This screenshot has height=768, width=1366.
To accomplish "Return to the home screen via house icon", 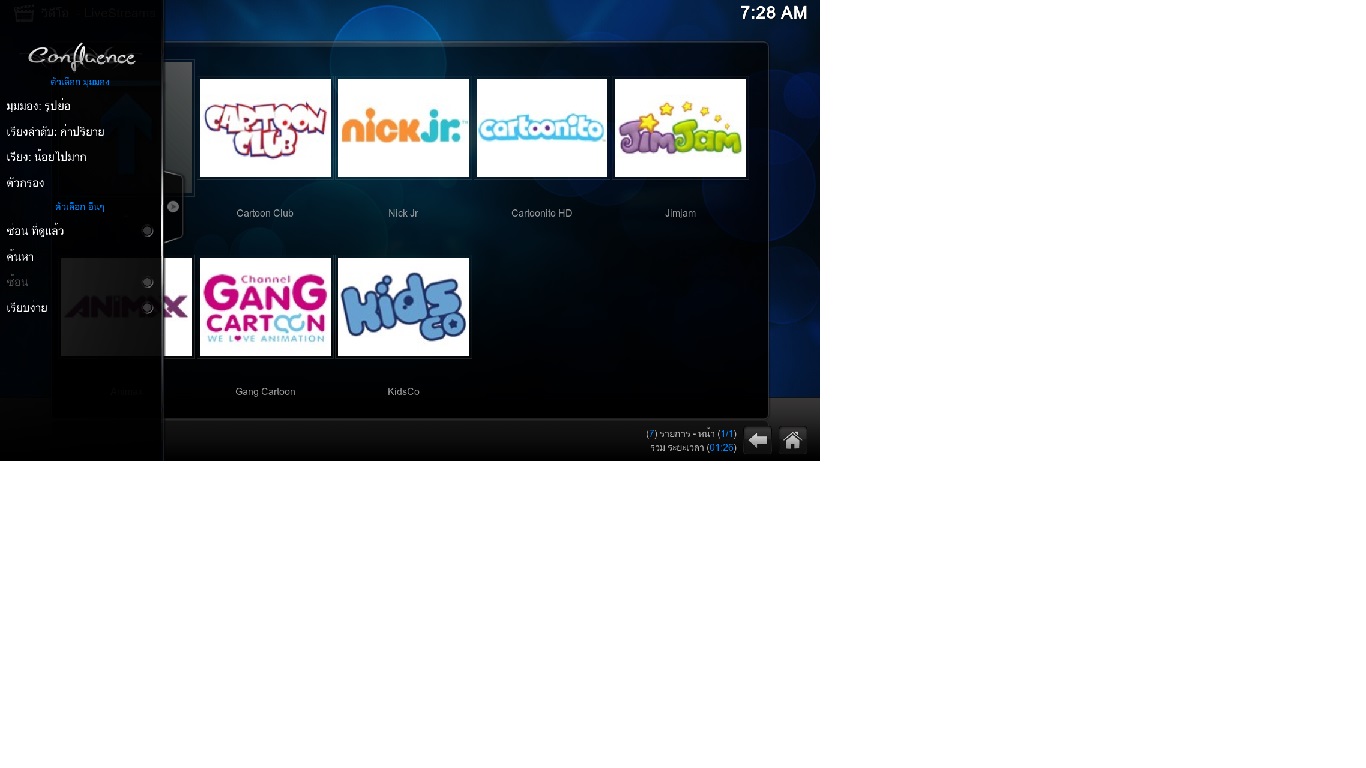I will pos(793,440).
